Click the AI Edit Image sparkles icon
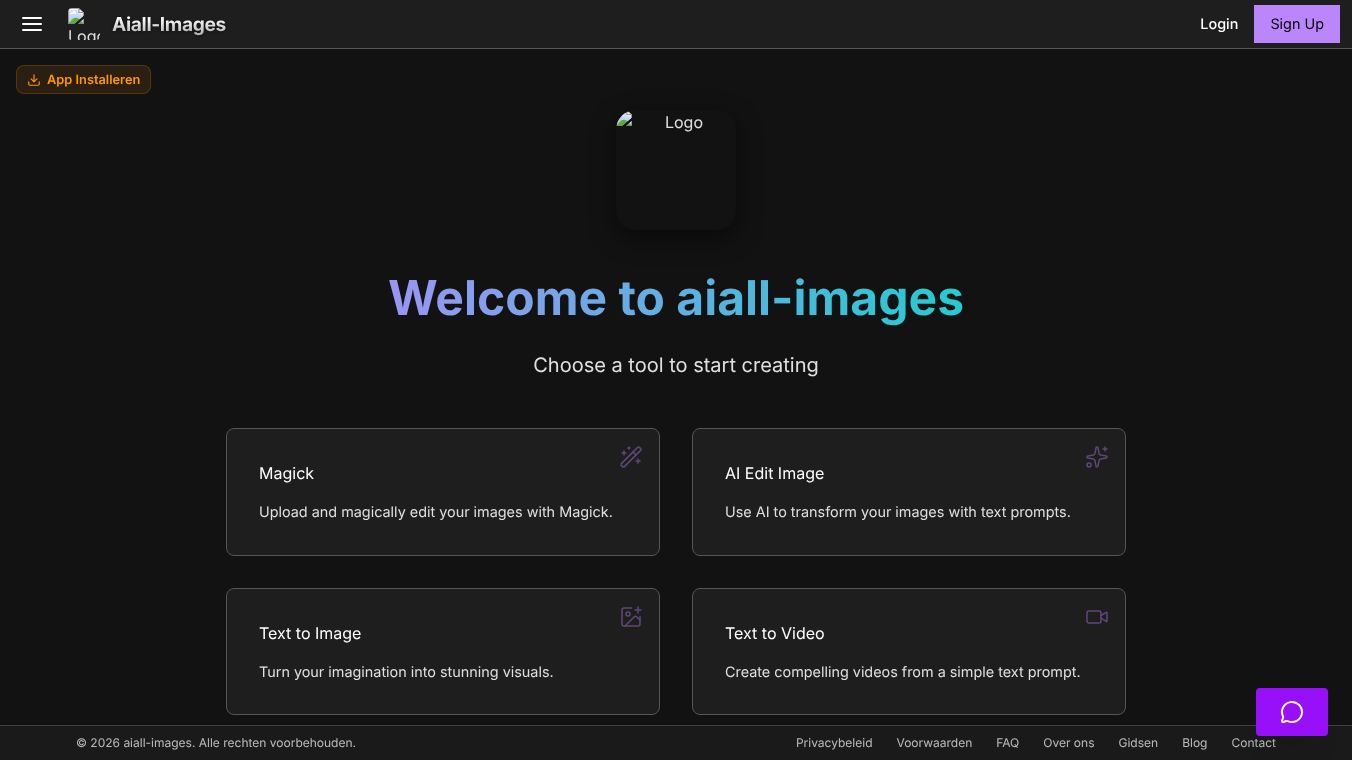 1097,457
